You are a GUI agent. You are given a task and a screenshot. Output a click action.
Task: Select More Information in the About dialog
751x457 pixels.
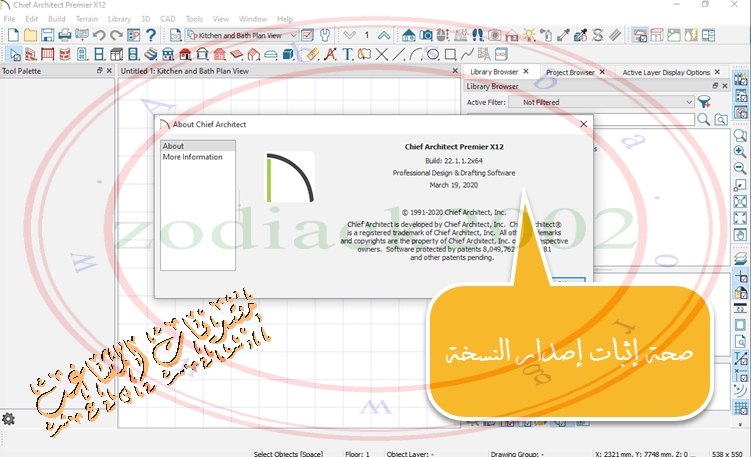click(x=193, y=157)
